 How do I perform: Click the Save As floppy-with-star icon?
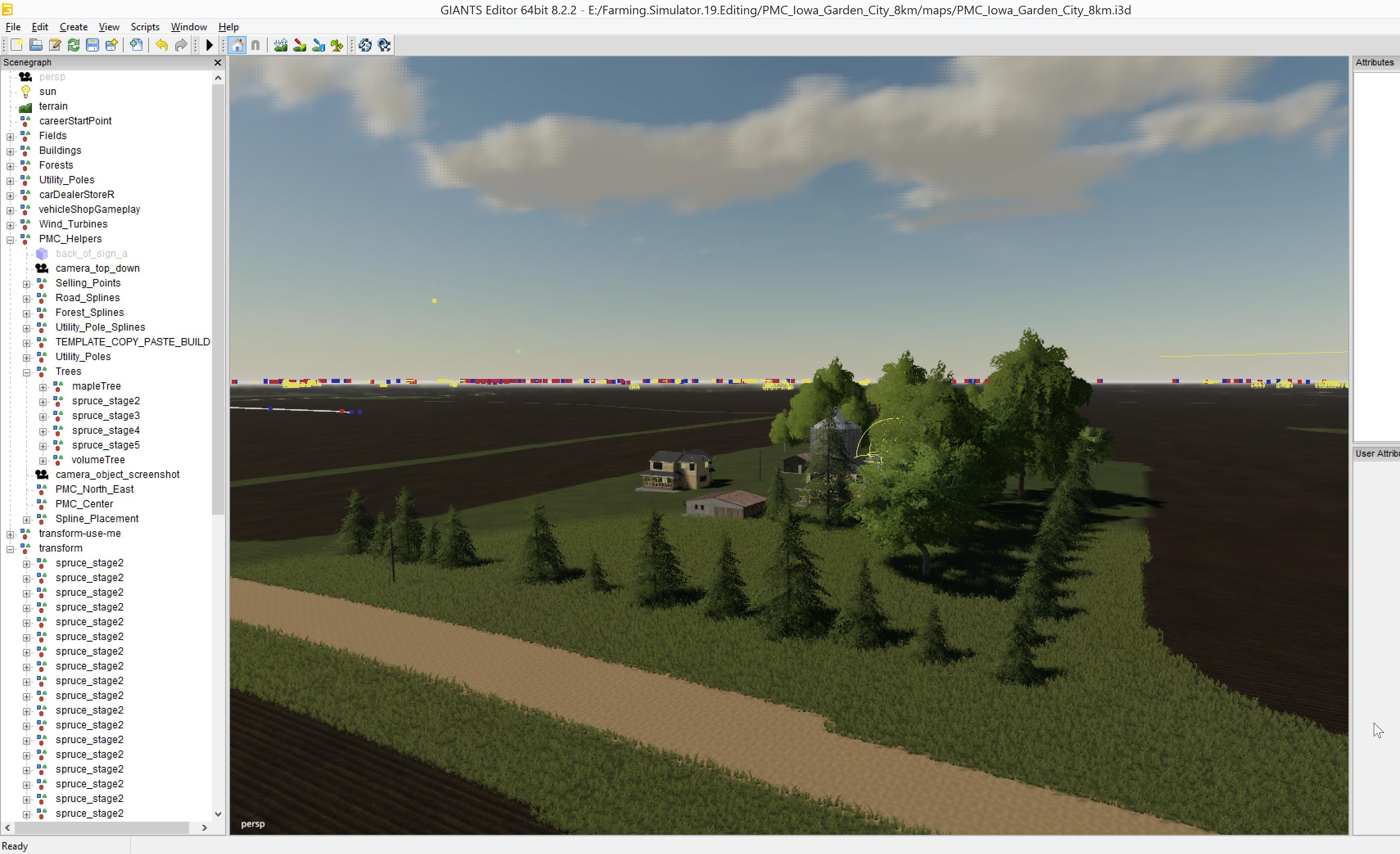pyautogui.click(x=111, y=45)
